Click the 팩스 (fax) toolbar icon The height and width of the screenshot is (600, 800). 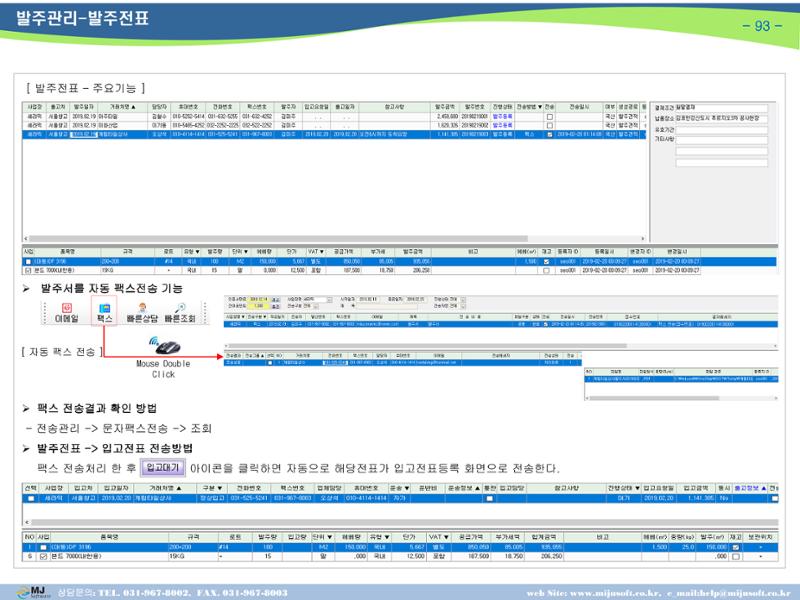[x=105, y=312]
